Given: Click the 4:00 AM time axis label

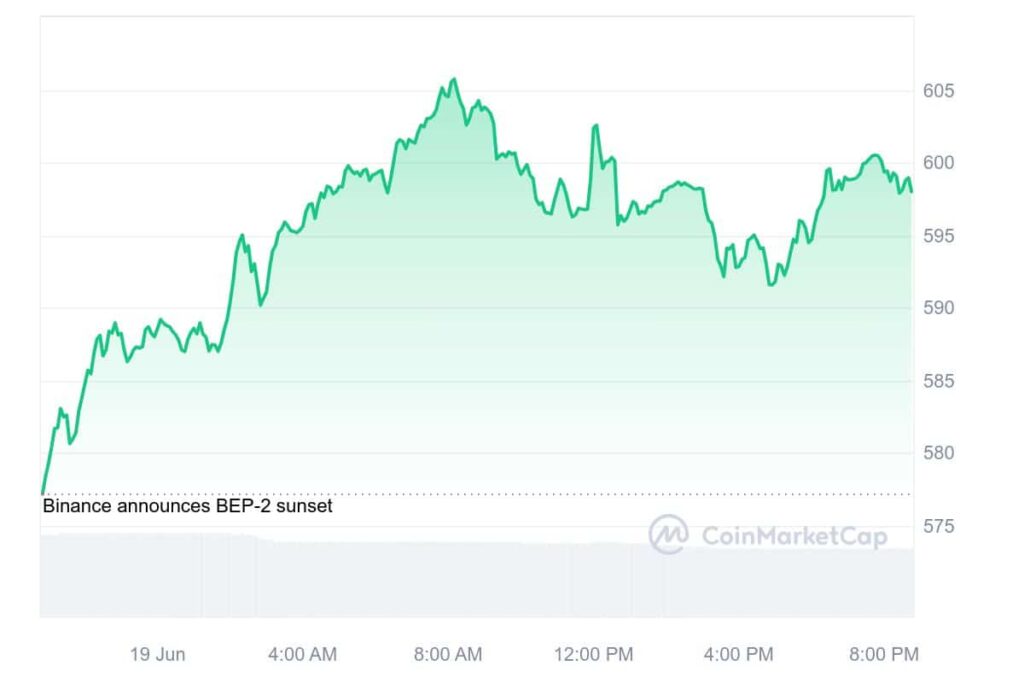Looking at the screenshot, I should point(303,655).
